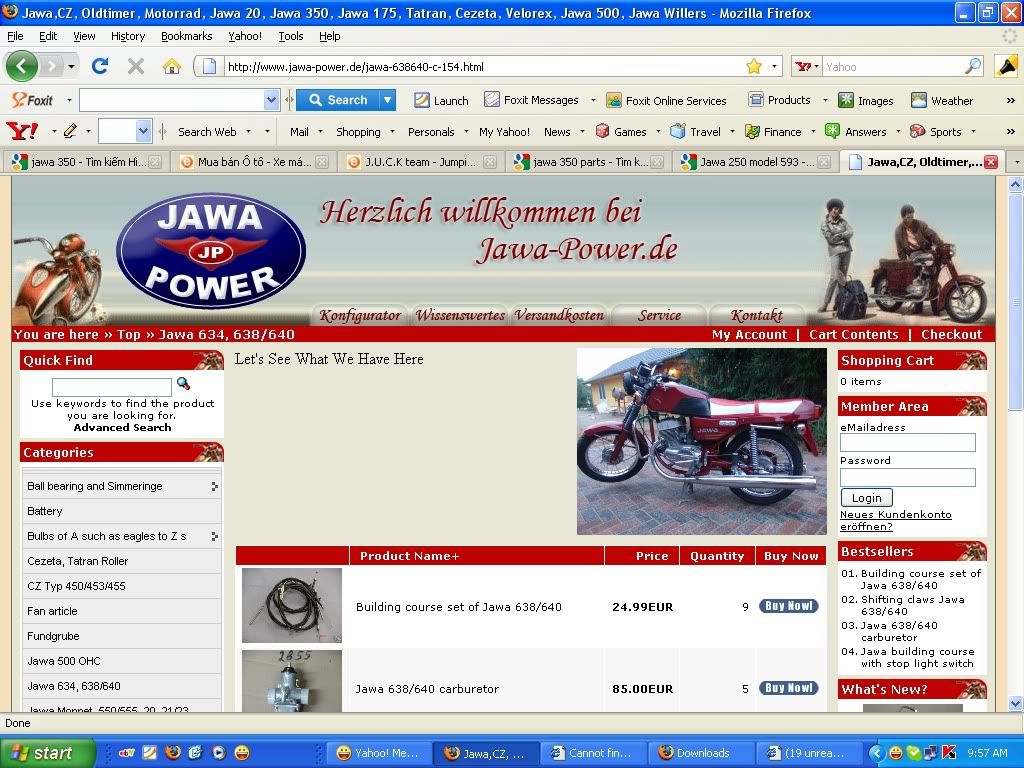Open Foxit Online Services

[666, 100]
